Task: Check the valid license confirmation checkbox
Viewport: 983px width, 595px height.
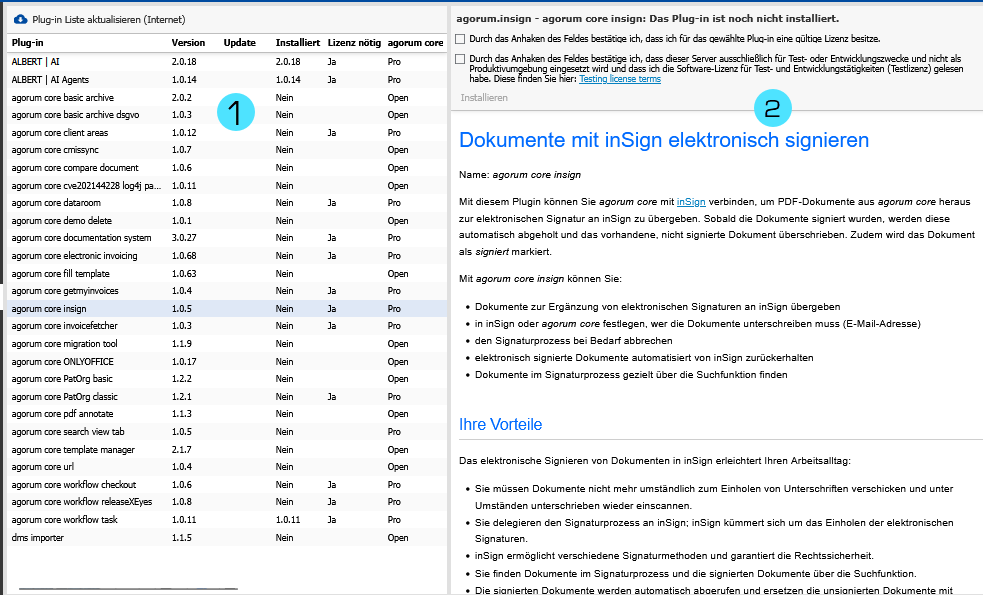Action: click(460, 39)
